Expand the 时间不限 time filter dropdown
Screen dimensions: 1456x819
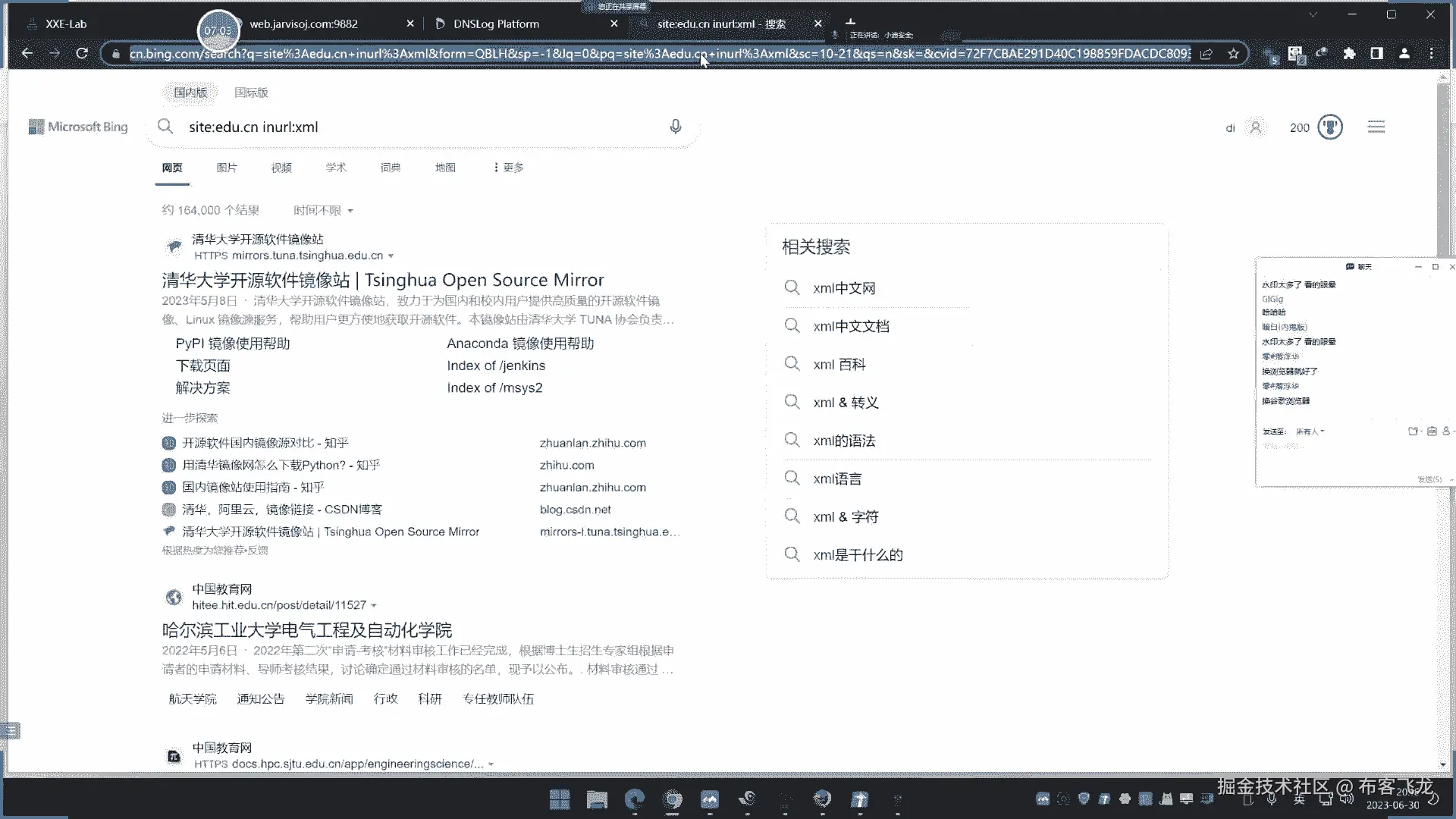pyautogui.click(x=323, y=211)
